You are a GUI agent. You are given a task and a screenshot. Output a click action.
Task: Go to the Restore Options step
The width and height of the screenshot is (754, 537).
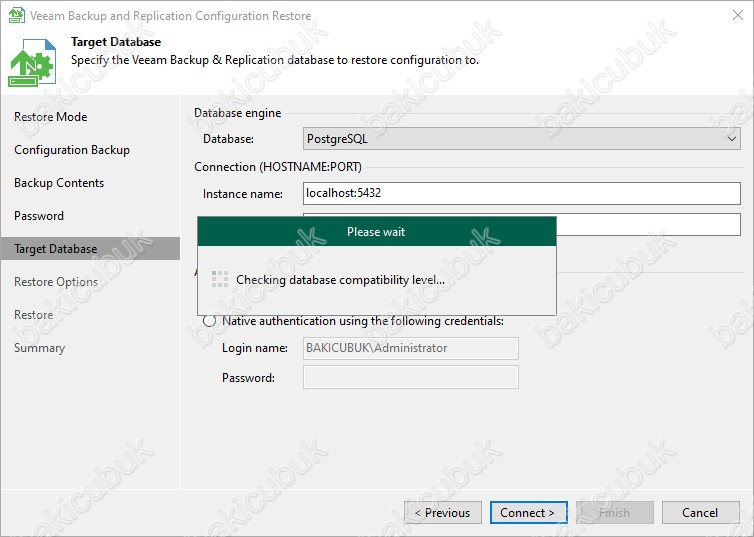pyautogui.click(x=56, y=282)
